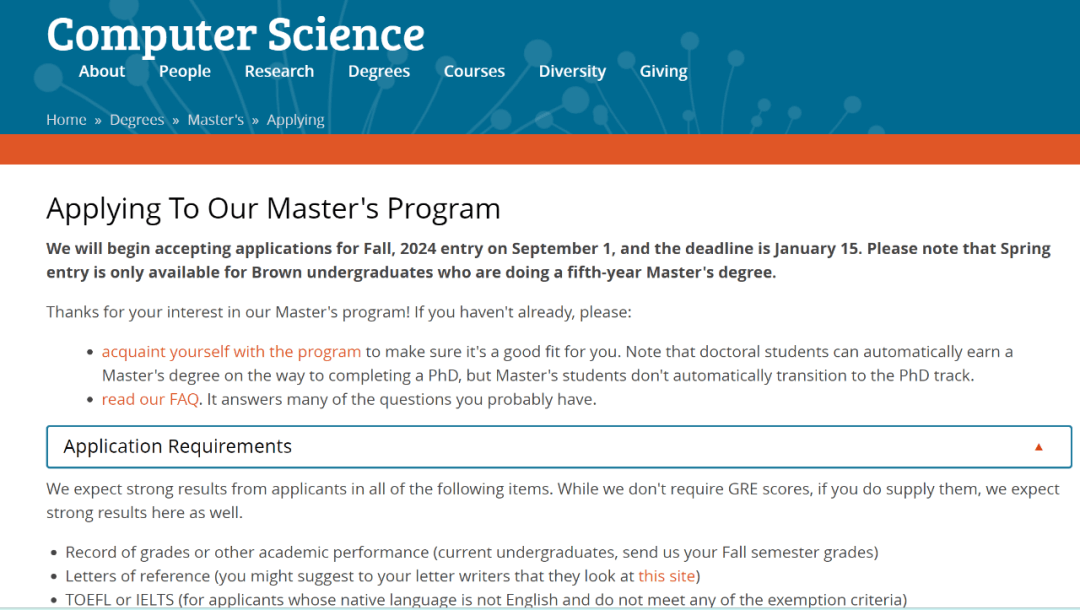The height and width of the screenshot is (610, 1080).
Task: Open 'acquaint yourself with the program' link
Action: pyautogui.click(x=231, y=352)
